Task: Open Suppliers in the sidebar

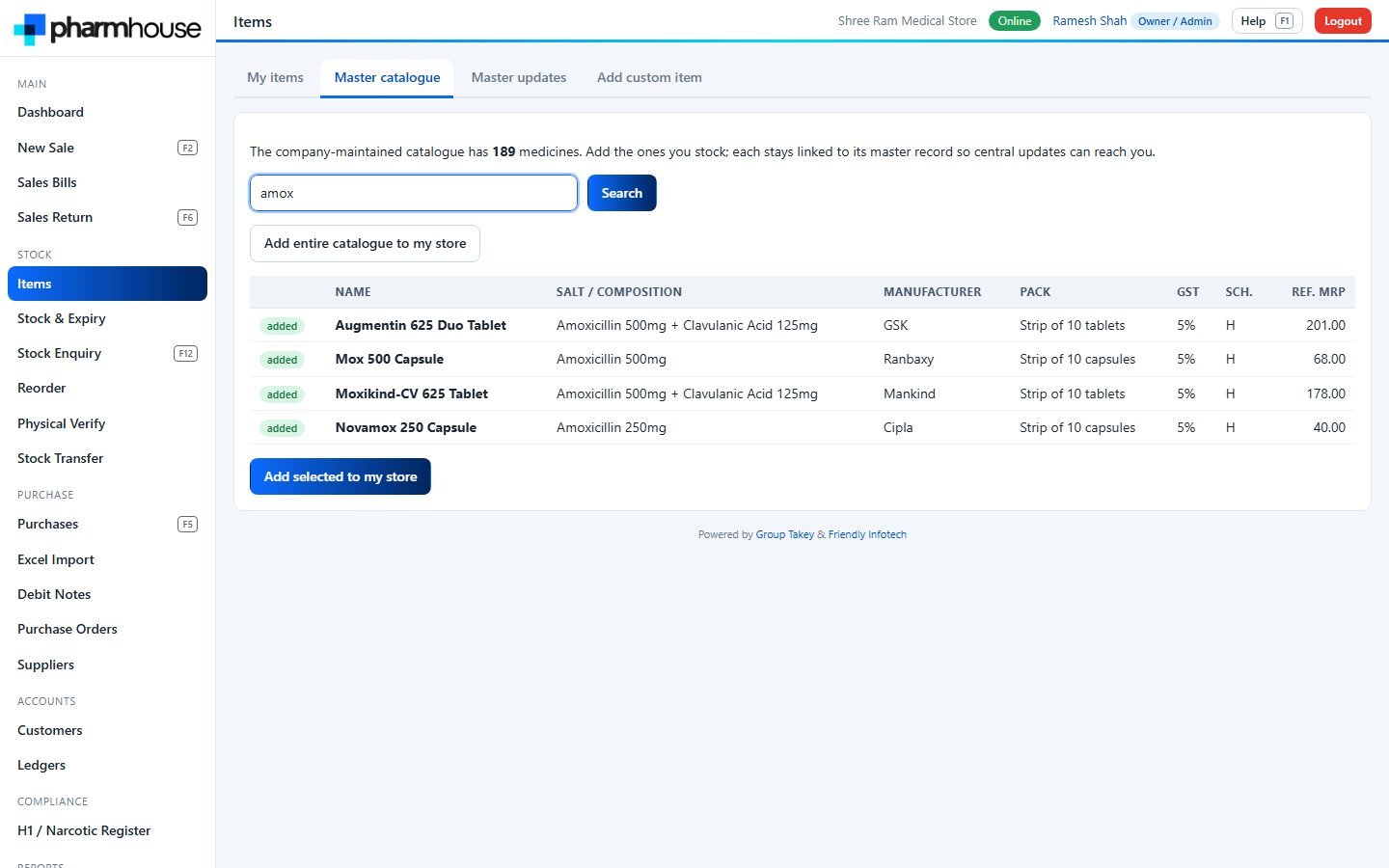Action: (107, 665)
